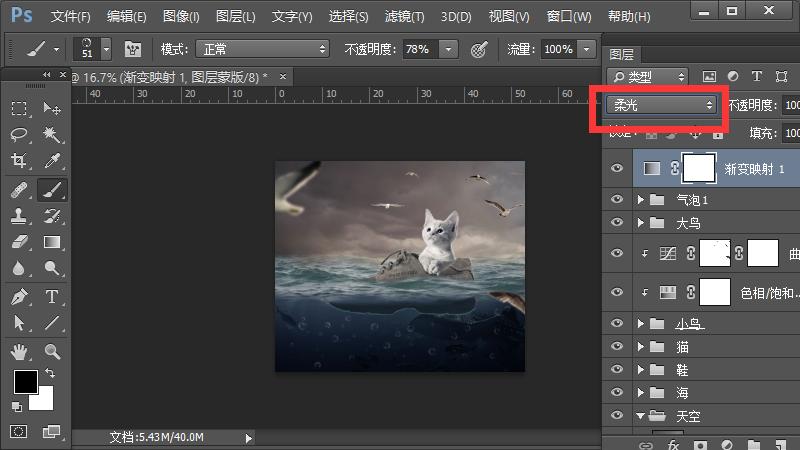Image resolution: width=800 pixels, height=450 pixels.
Task: Select the Eraser tool
Action: (19, 242)
